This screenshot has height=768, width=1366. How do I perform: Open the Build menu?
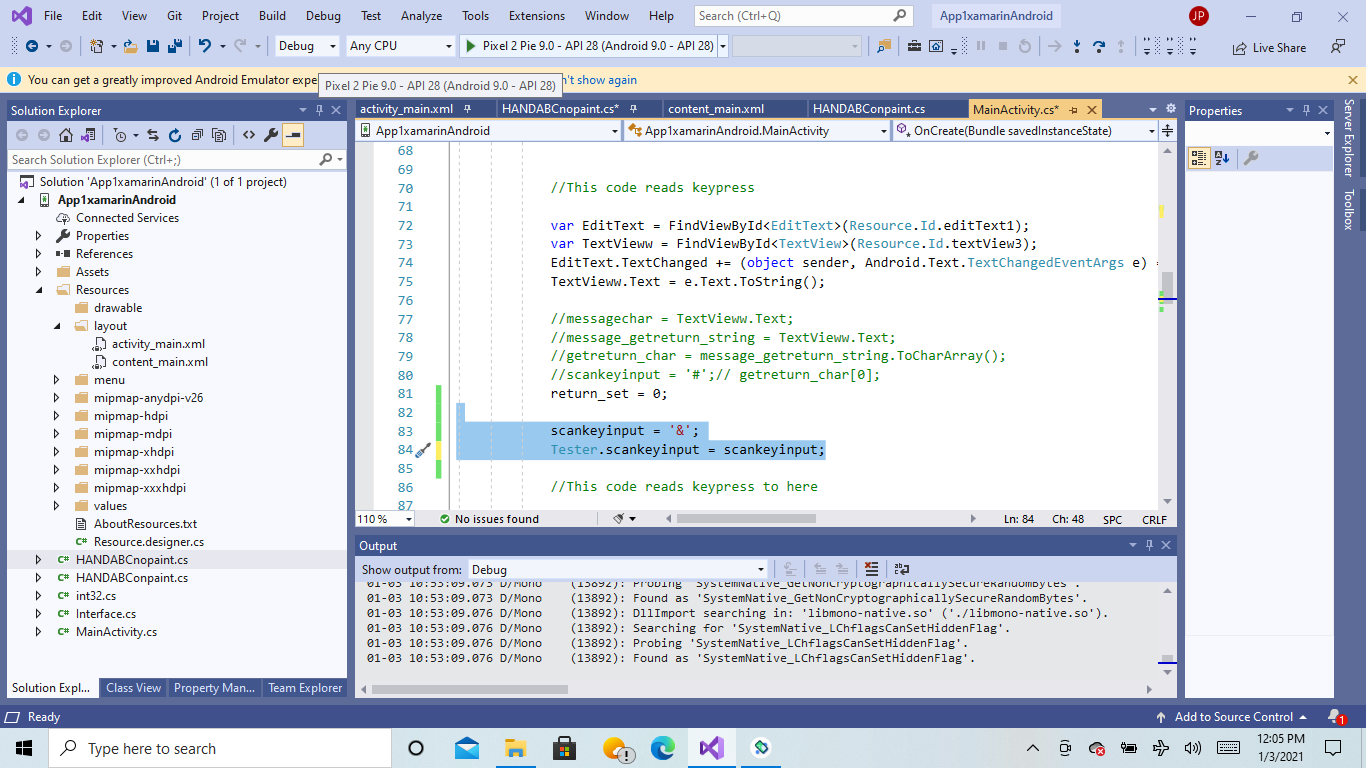(x=272, y=15)
